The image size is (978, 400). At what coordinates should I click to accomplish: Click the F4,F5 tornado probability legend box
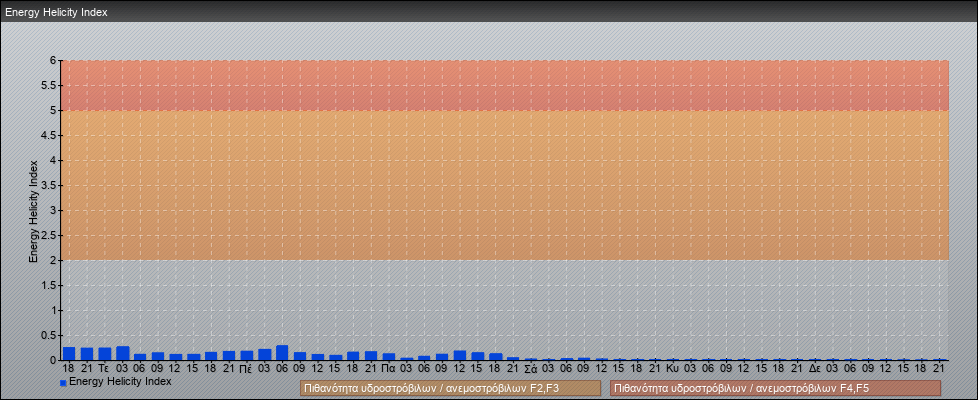[775, 388]
